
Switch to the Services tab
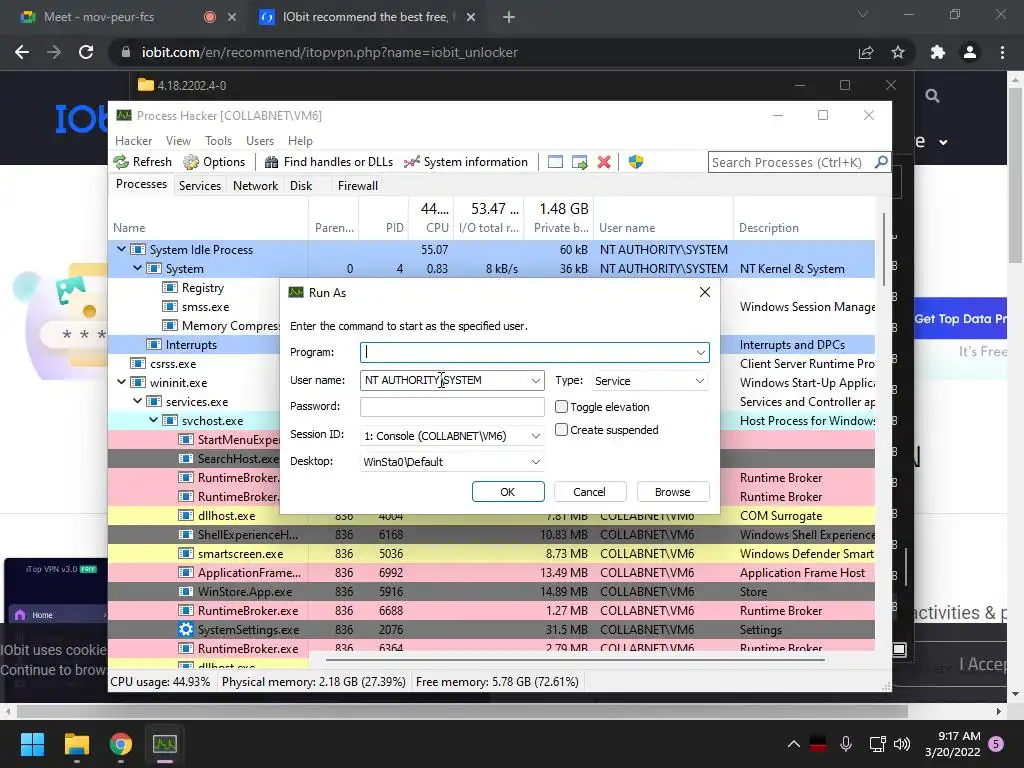coord(200,185)
